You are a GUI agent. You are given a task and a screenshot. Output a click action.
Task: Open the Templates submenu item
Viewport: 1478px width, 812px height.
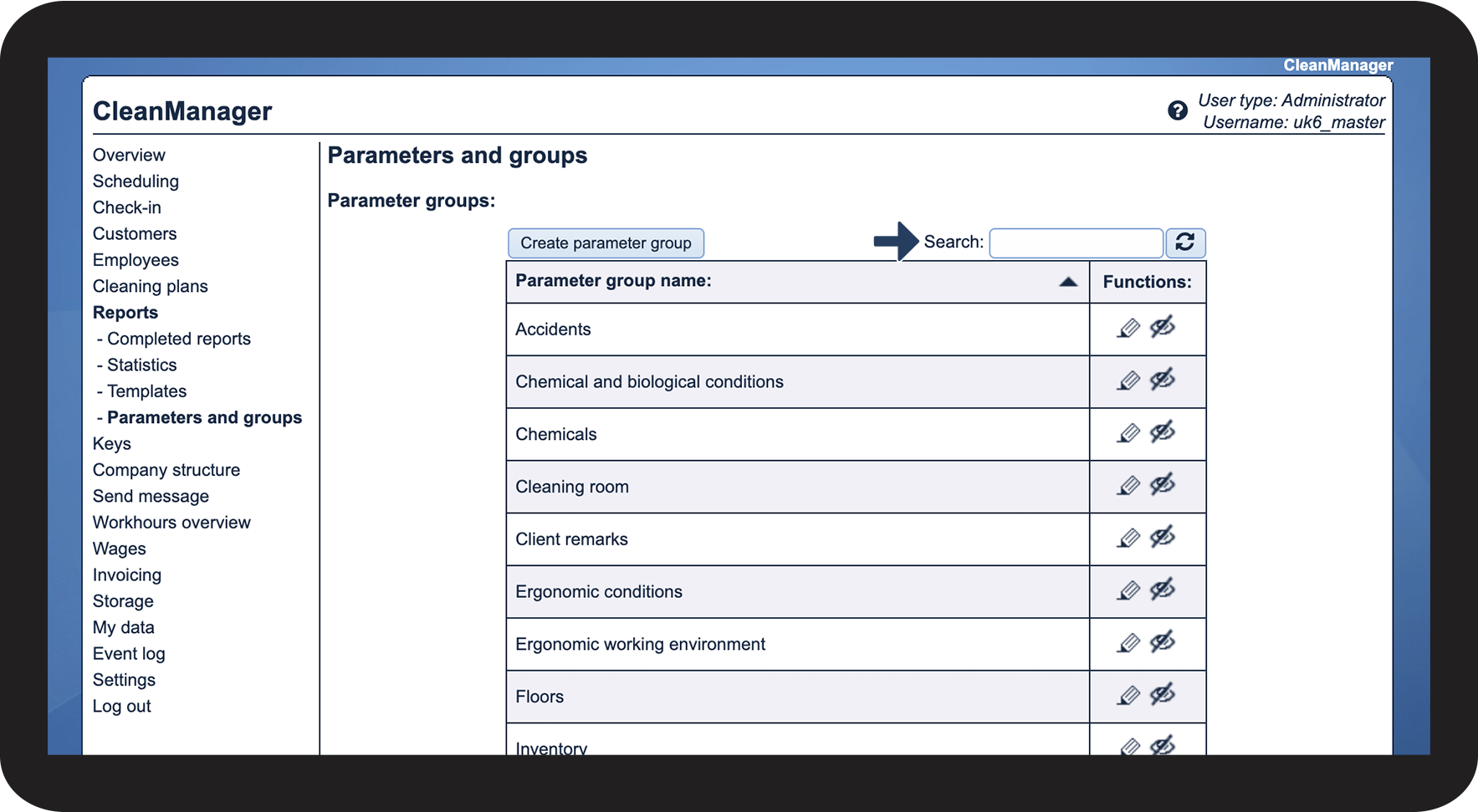click(146, 391)
